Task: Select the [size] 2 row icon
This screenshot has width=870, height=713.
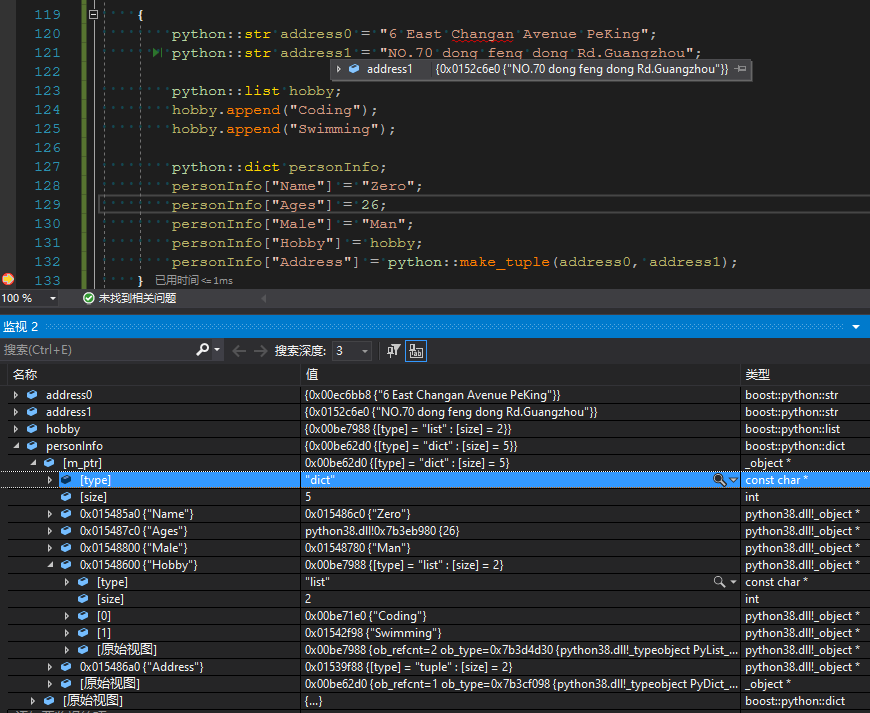Action: (83, 598)
